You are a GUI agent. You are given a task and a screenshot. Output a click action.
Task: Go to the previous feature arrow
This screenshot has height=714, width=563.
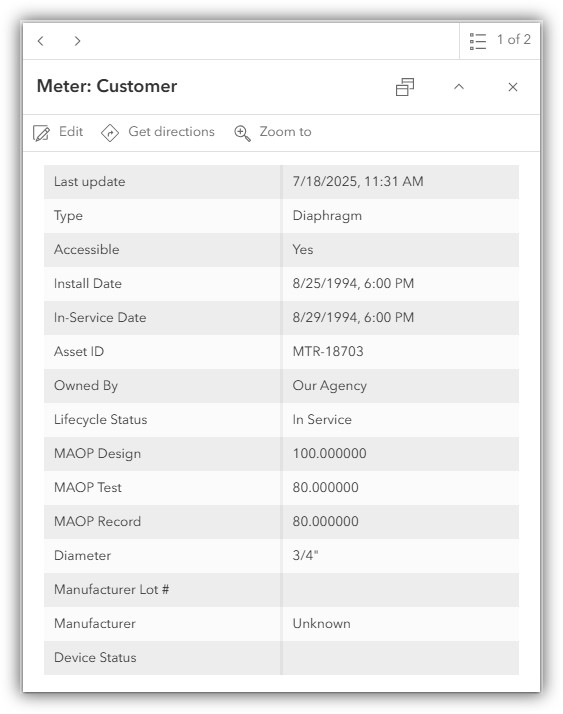pyautogui.click(x=41, y=41)
